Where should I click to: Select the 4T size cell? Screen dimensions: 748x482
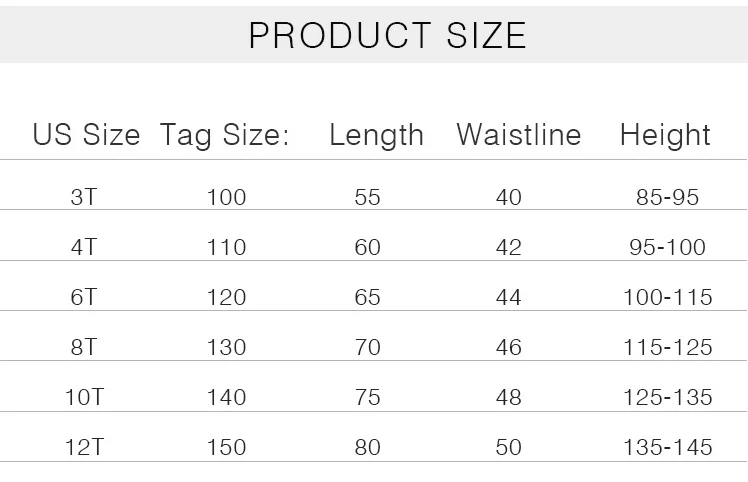[84, 247]
